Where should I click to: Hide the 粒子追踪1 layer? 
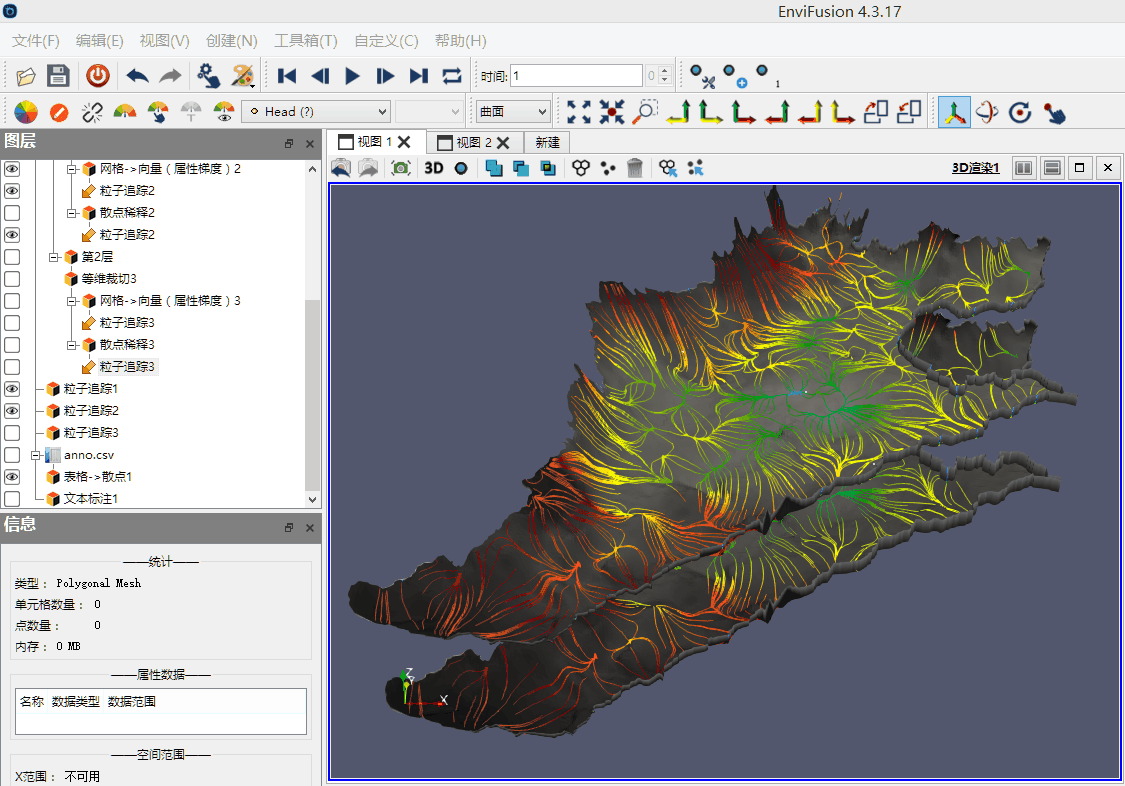(x=12, y=389)
